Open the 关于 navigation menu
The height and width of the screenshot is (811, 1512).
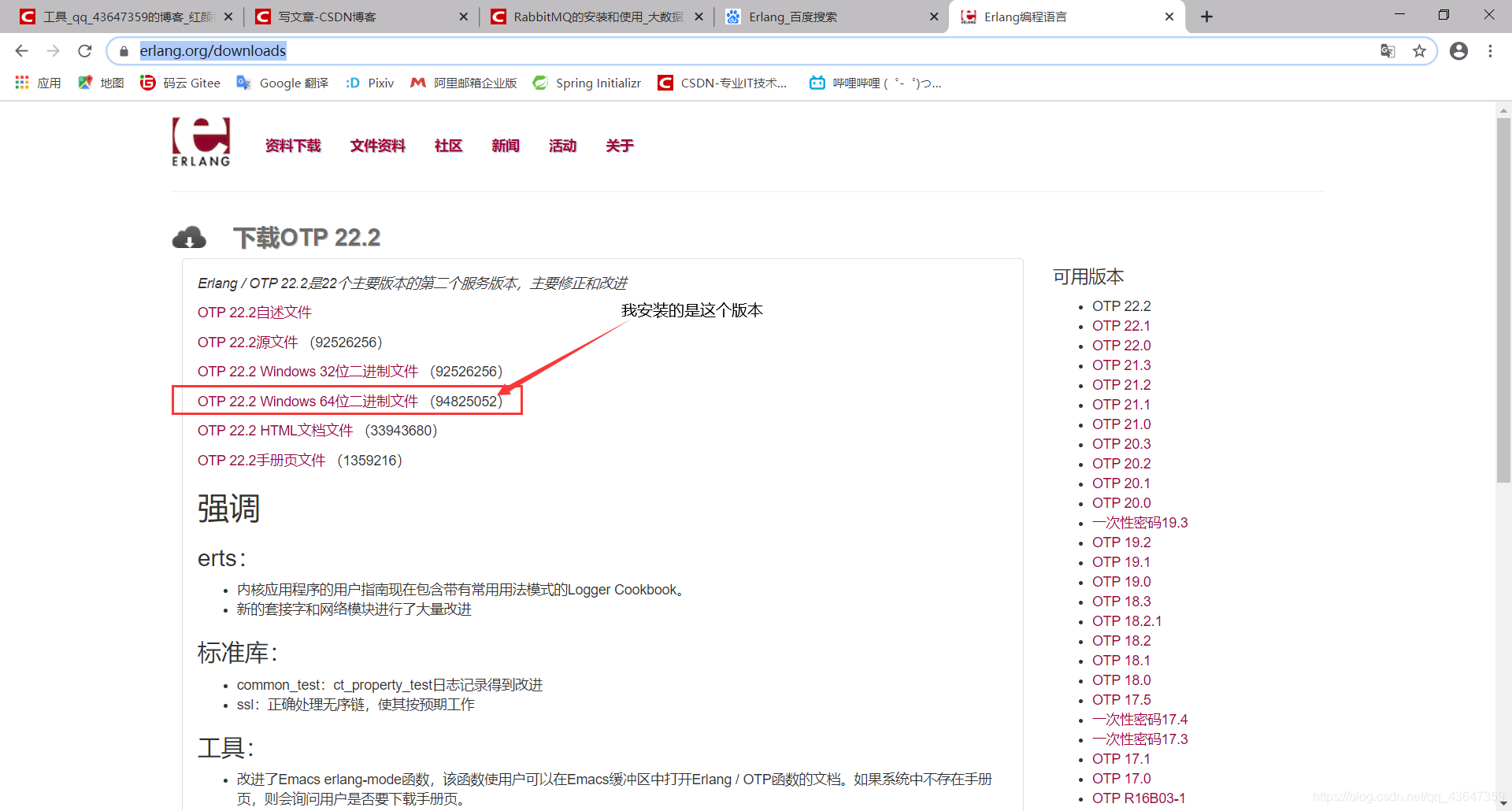(x=620, y=146)
